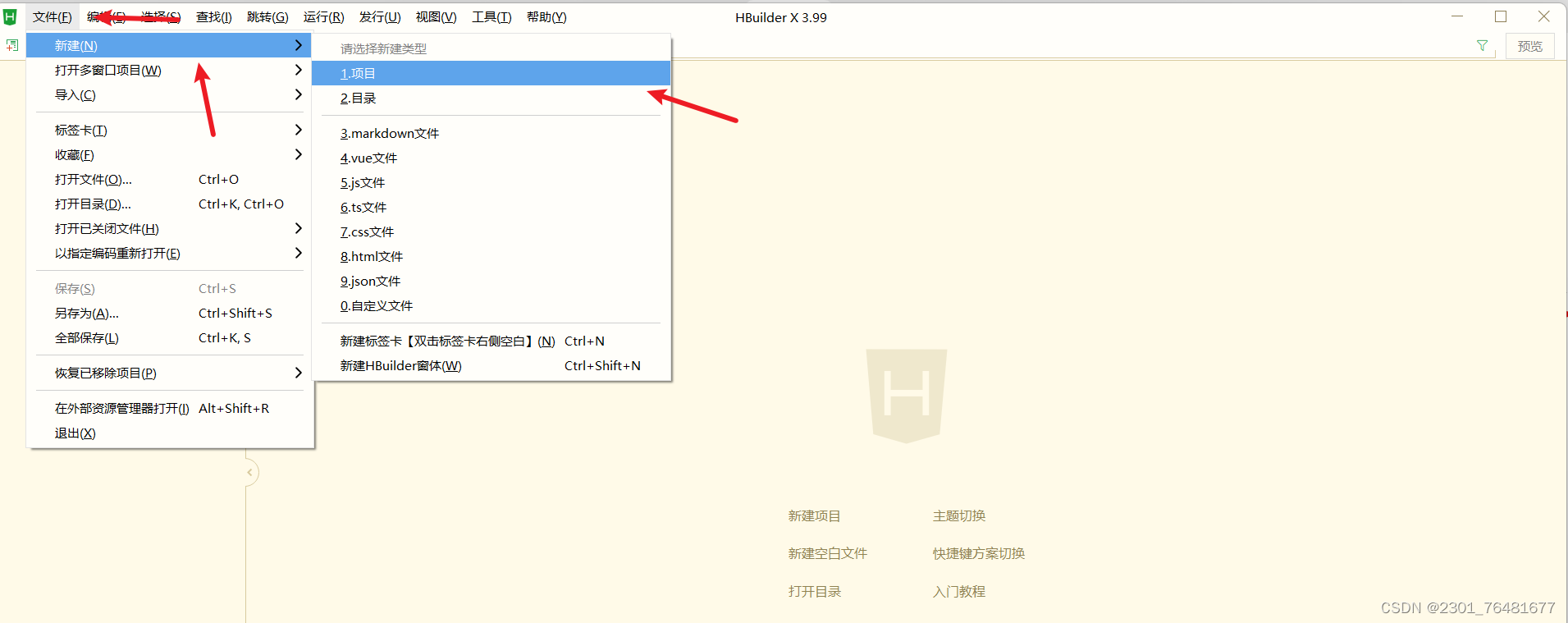The height and width of the screenshot is (623, 1568).
Task: Click the green filter funnel icon
Action: [x=1482, y=46]
